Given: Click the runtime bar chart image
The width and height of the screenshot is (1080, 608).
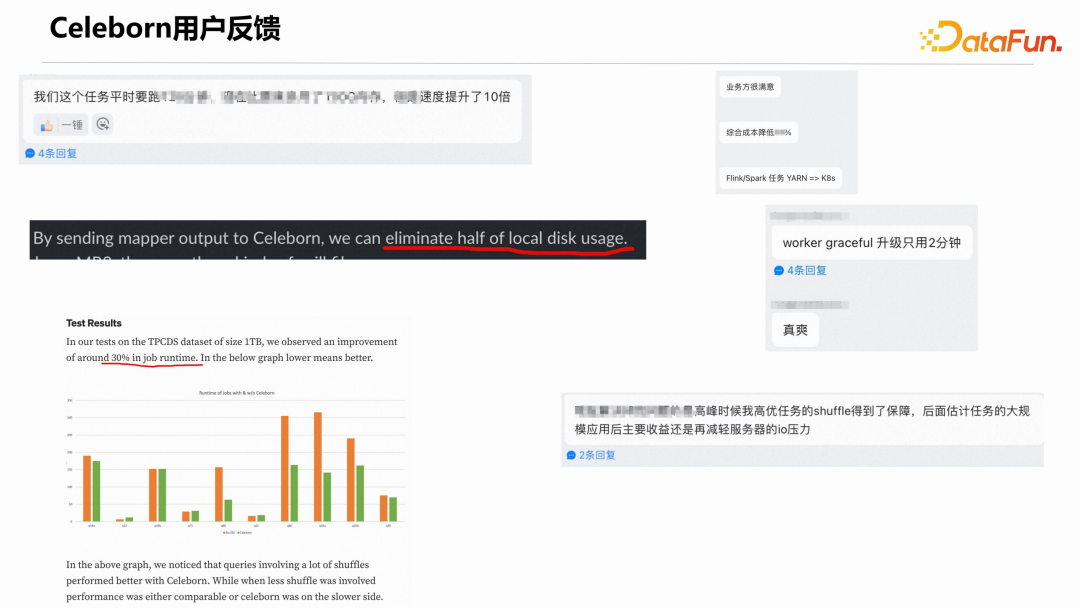Looking at the screenshot, I should (x=235, y=462).
